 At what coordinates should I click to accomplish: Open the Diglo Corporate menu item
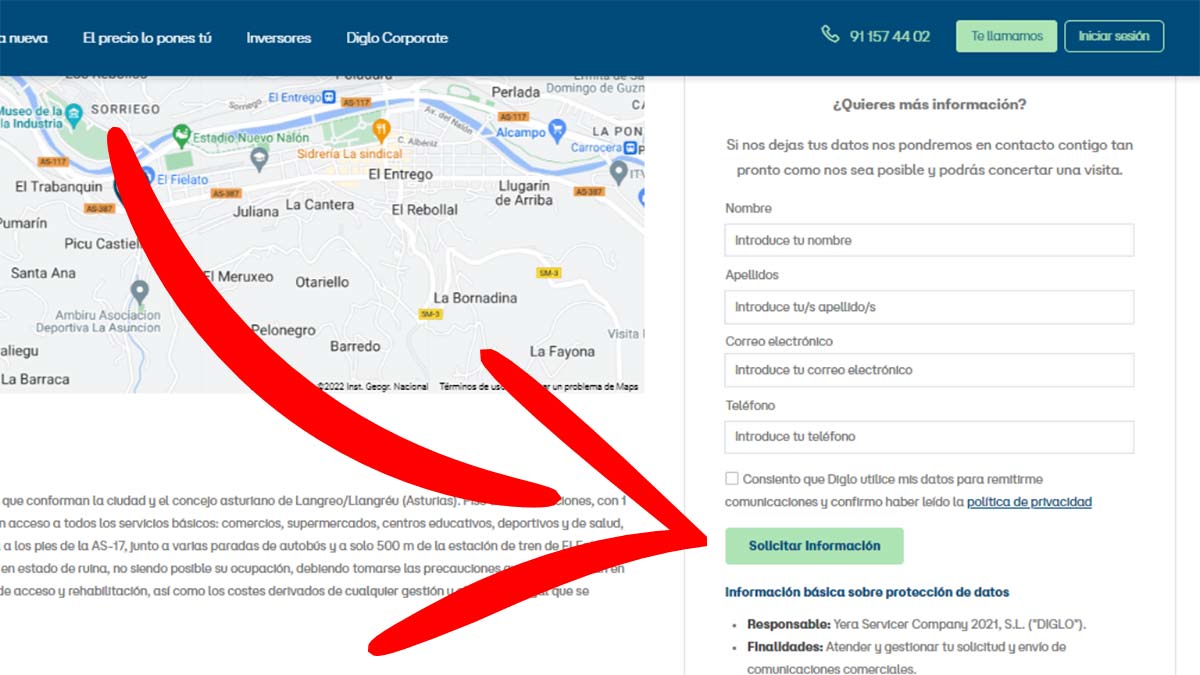pyautogui.click(x=397, y=38)
